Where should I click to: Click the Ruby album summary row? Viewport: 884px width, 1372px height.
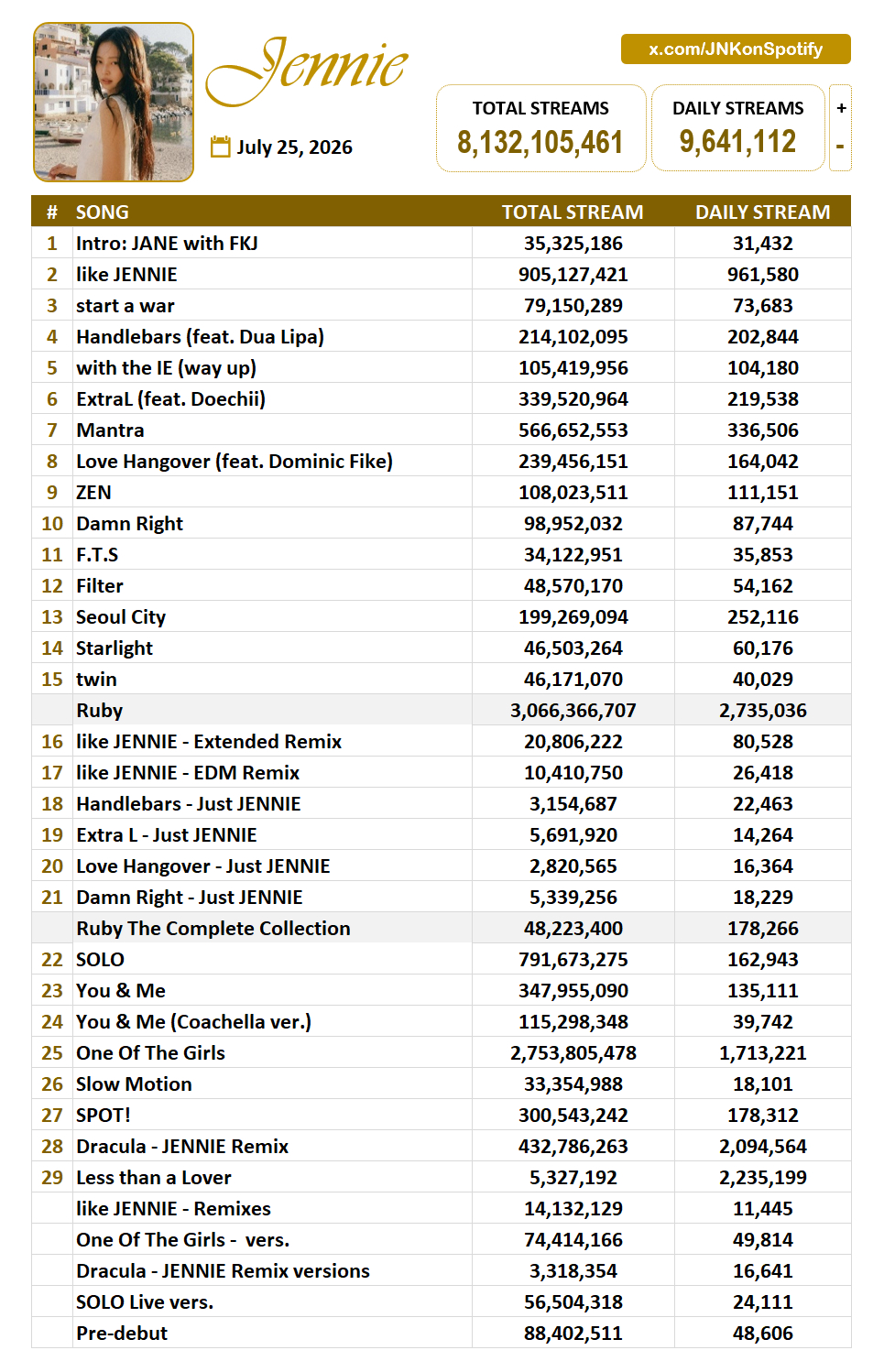[x=442, y=710]
